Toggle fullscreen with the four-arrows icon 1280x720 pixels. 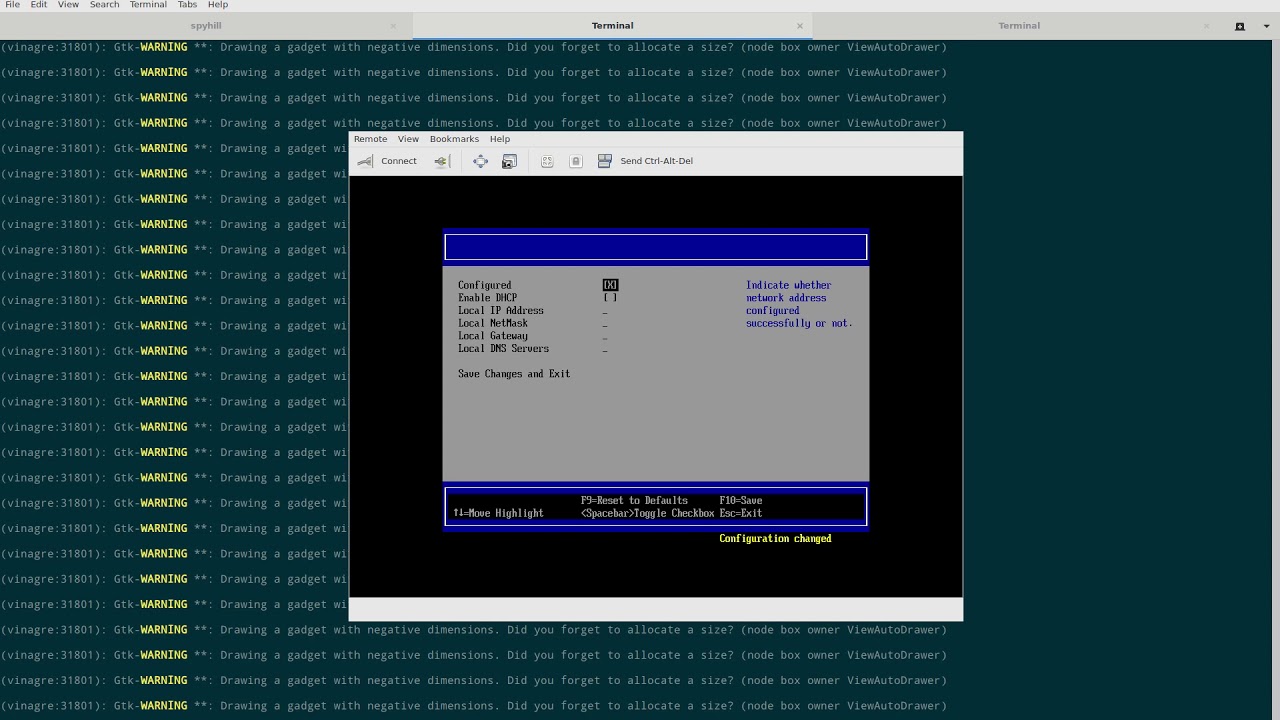(481, 161)
